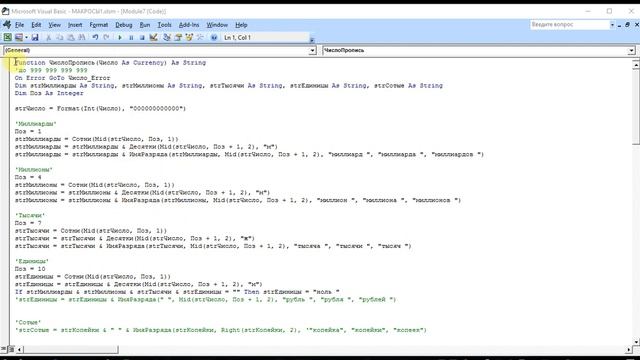Open the help question box dropdown arrow
This screenshot has width=640, height=360.
click(612, 25)
